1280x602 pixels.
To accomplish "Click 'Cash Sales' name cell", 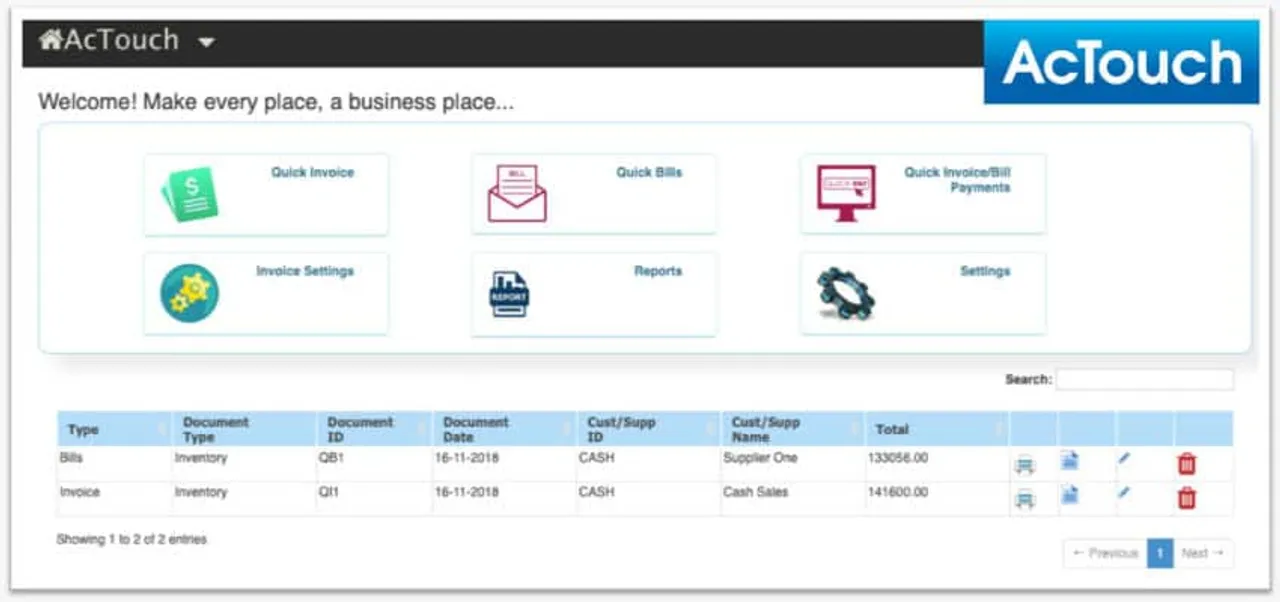I will [756, 492].
